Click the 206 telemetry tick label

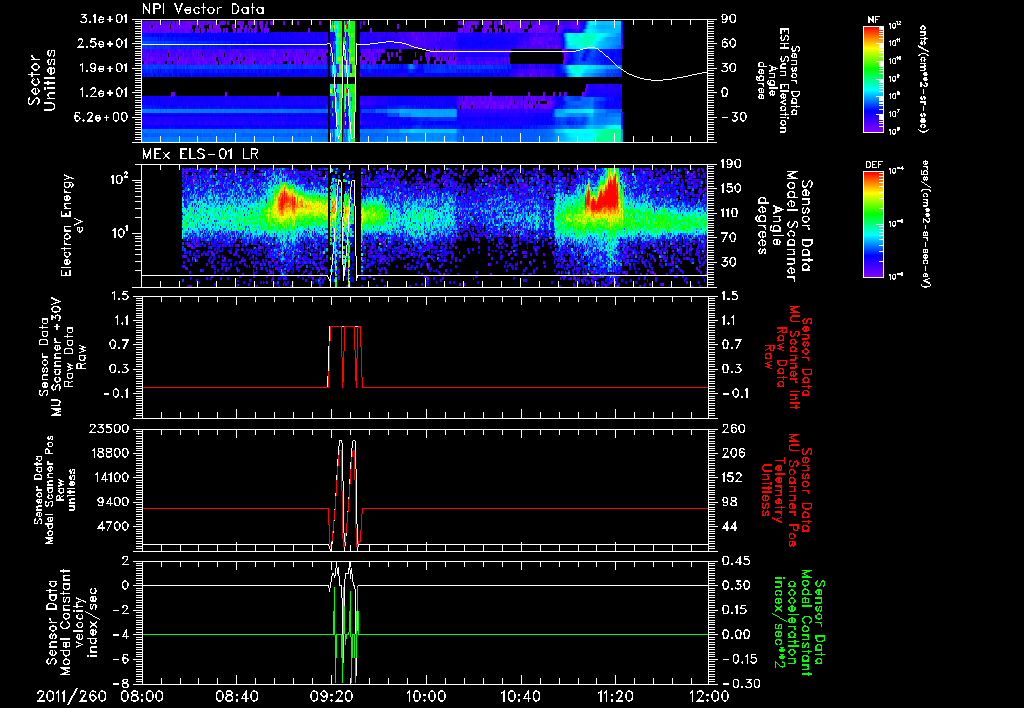click(731, 453)
